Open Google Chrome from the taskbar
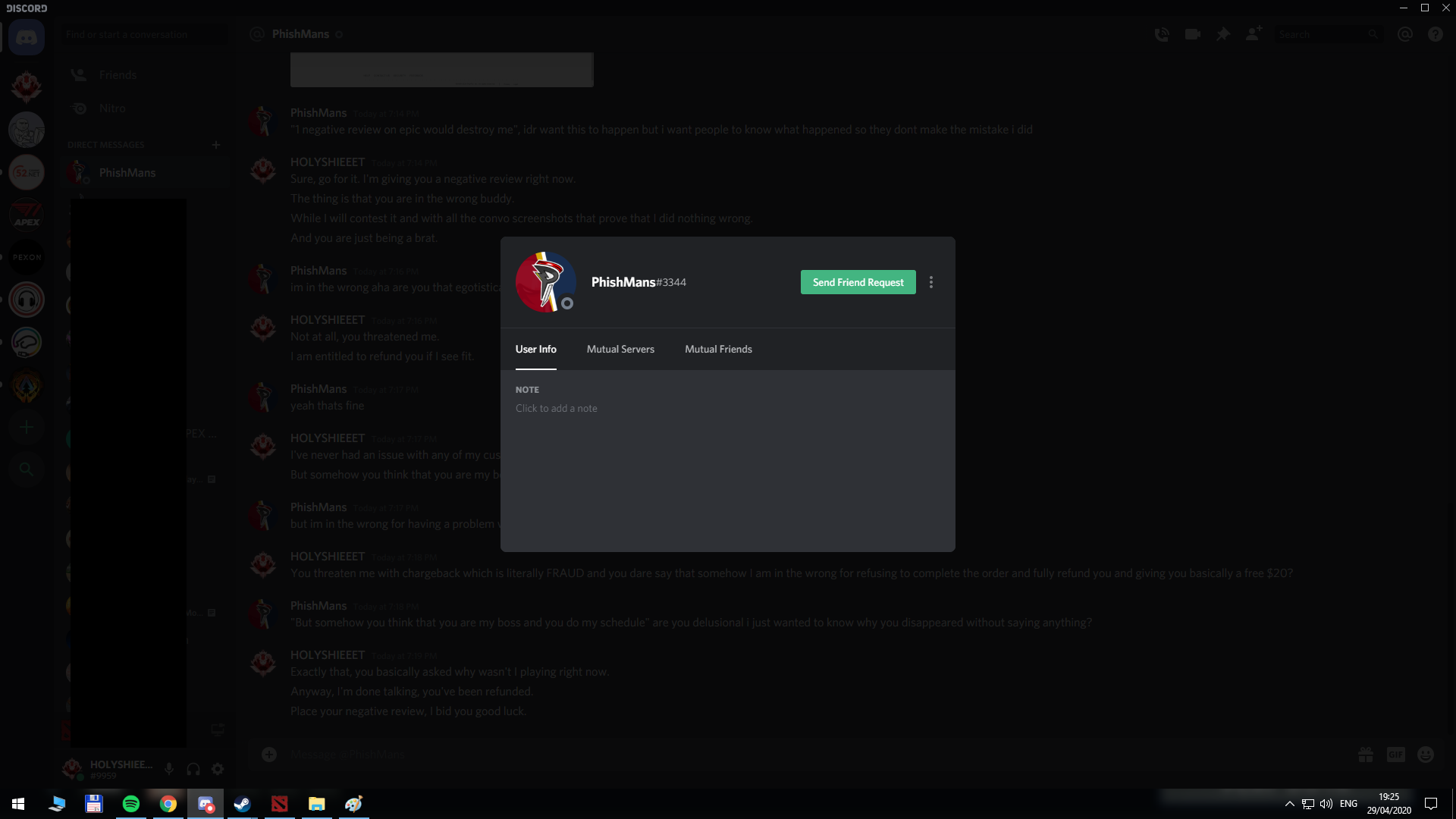 (168, 804)
